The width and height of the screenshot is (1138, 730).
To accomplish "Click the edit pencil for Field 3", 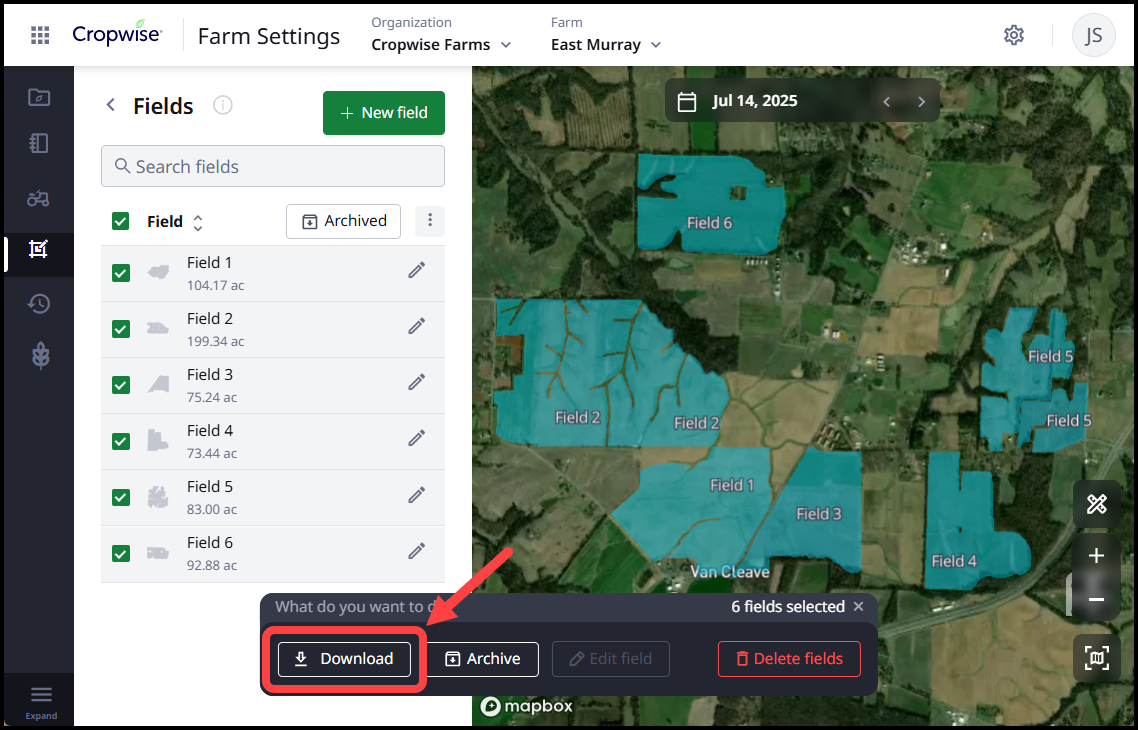I will tap(417, 382).
